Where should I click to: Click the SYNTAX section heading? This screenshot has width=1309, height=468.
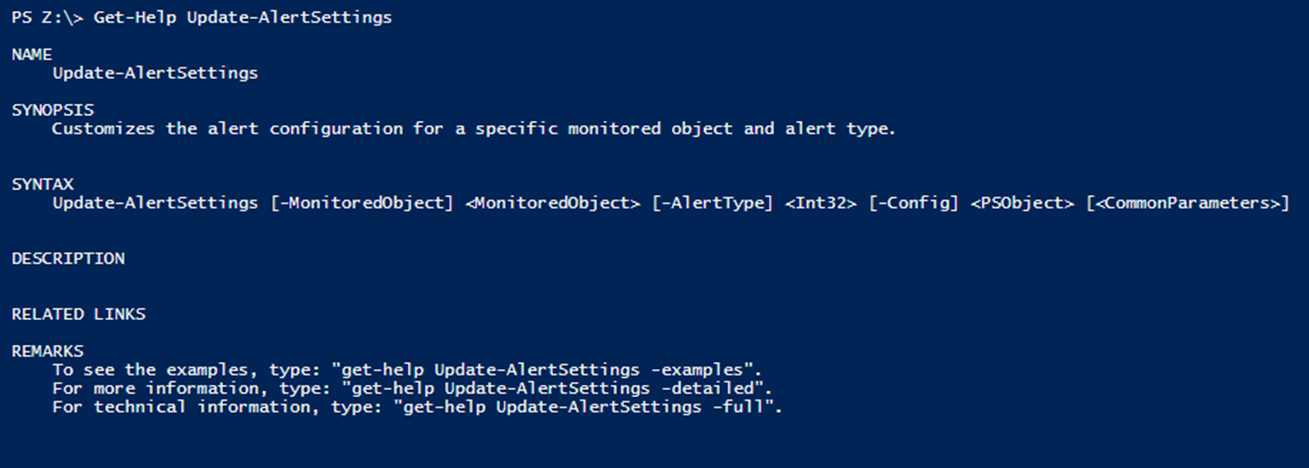[x=42, y=184]
